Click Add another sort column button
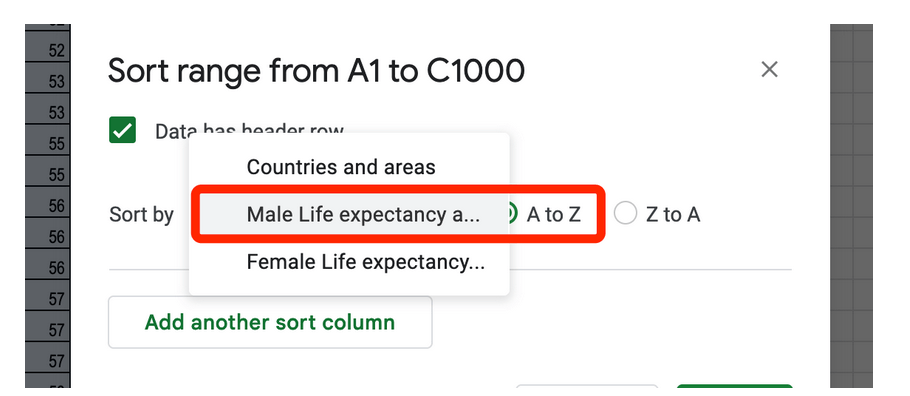 pos(270,322)
